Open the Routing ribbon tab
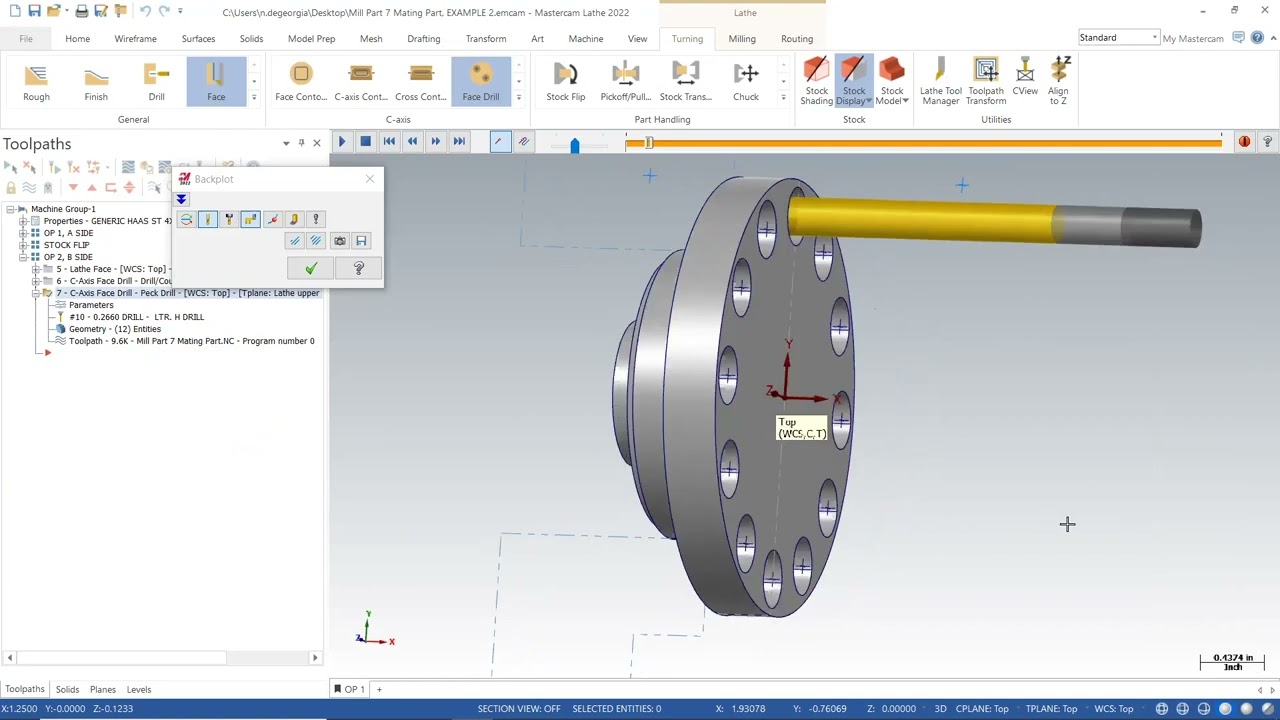This screenshot has width=1280, height=720. click(x=797, y=39)
